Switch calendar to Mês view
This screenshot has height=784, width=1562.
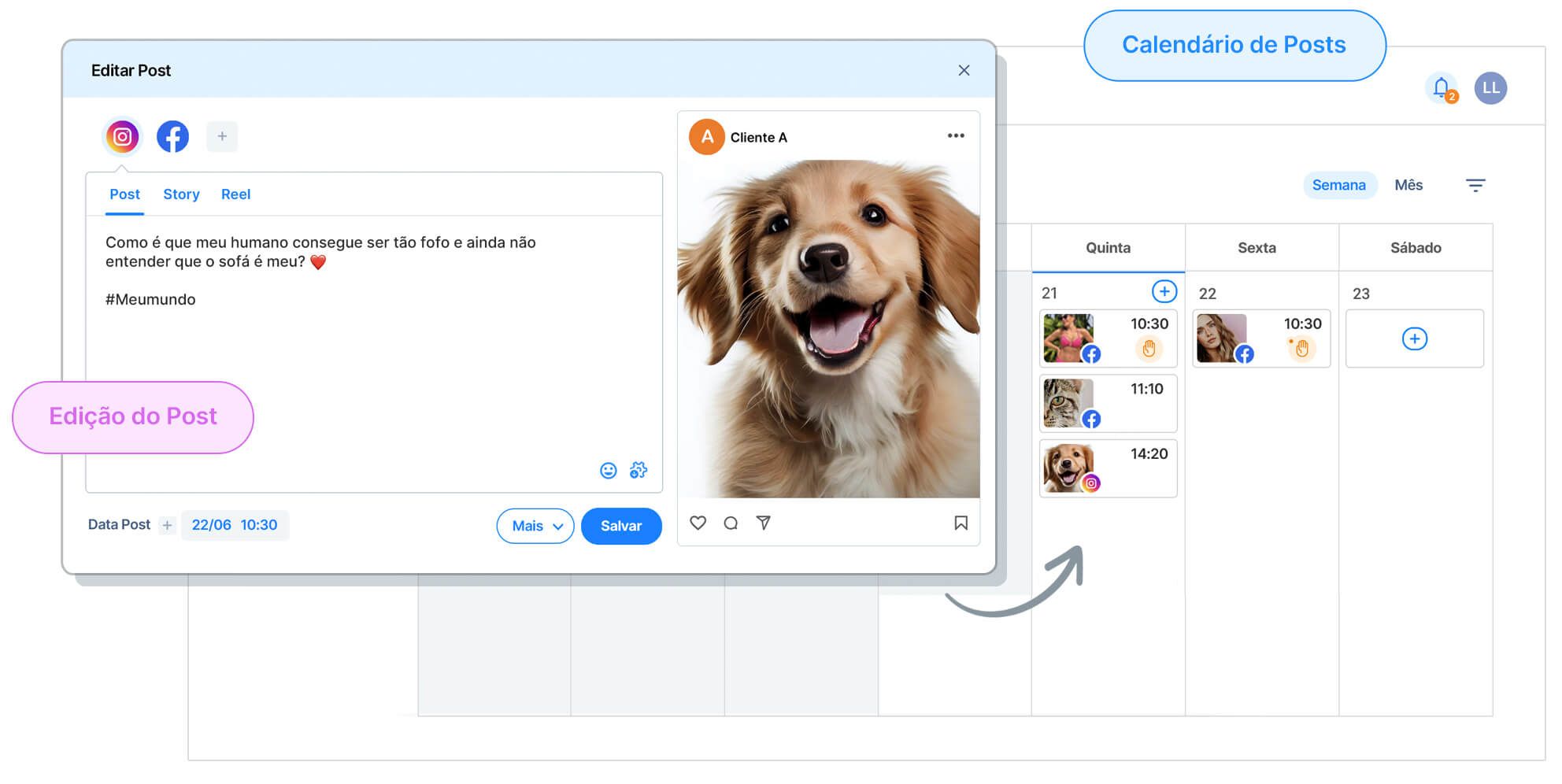click(1408, 186)
